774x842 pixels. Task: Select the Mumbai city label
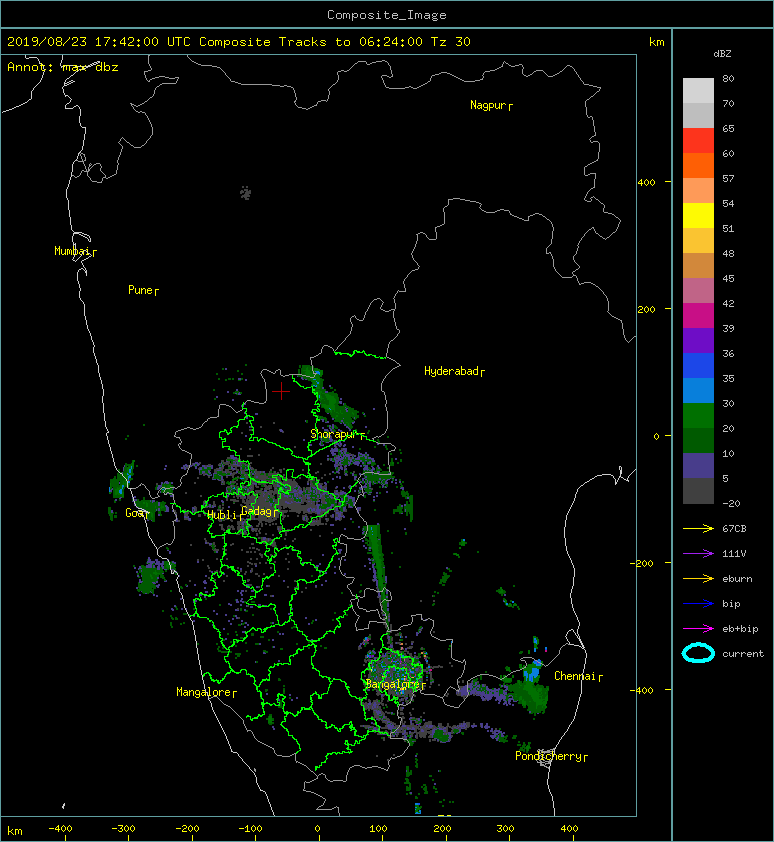tap(72, 251)
